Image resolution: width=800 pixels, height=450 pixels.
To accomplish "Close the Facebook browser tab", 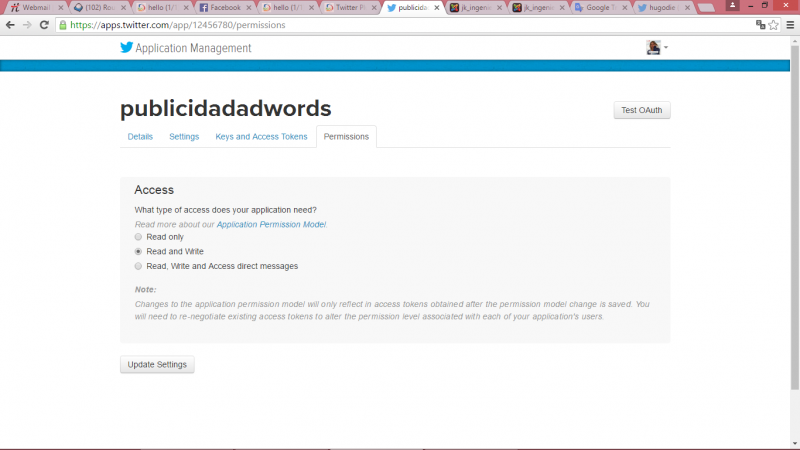I will pos(249,8).
